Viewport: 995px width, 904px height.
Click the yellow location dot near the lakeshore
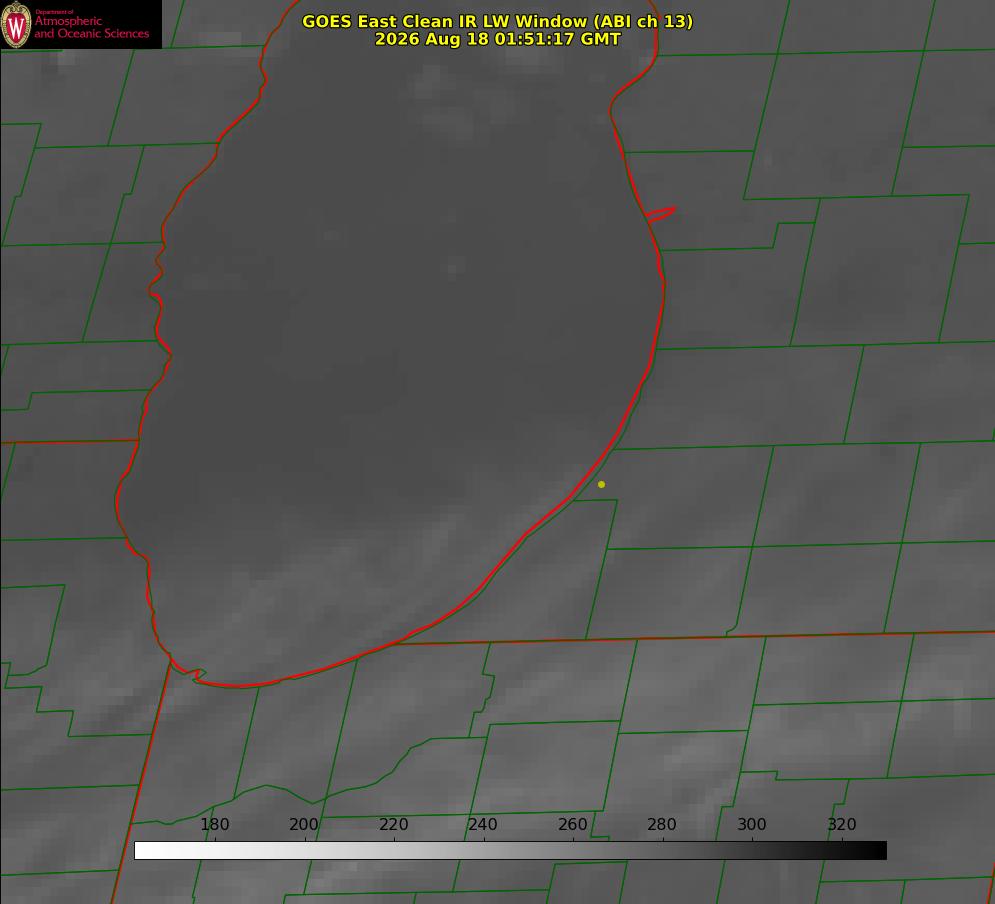tap(601, 484)
